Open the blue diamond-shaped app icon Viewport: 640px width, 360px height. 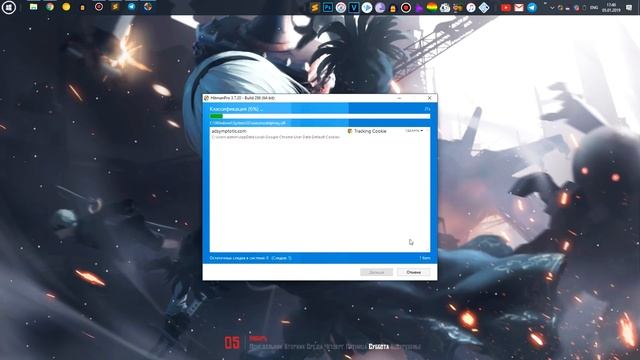[484, 7]
